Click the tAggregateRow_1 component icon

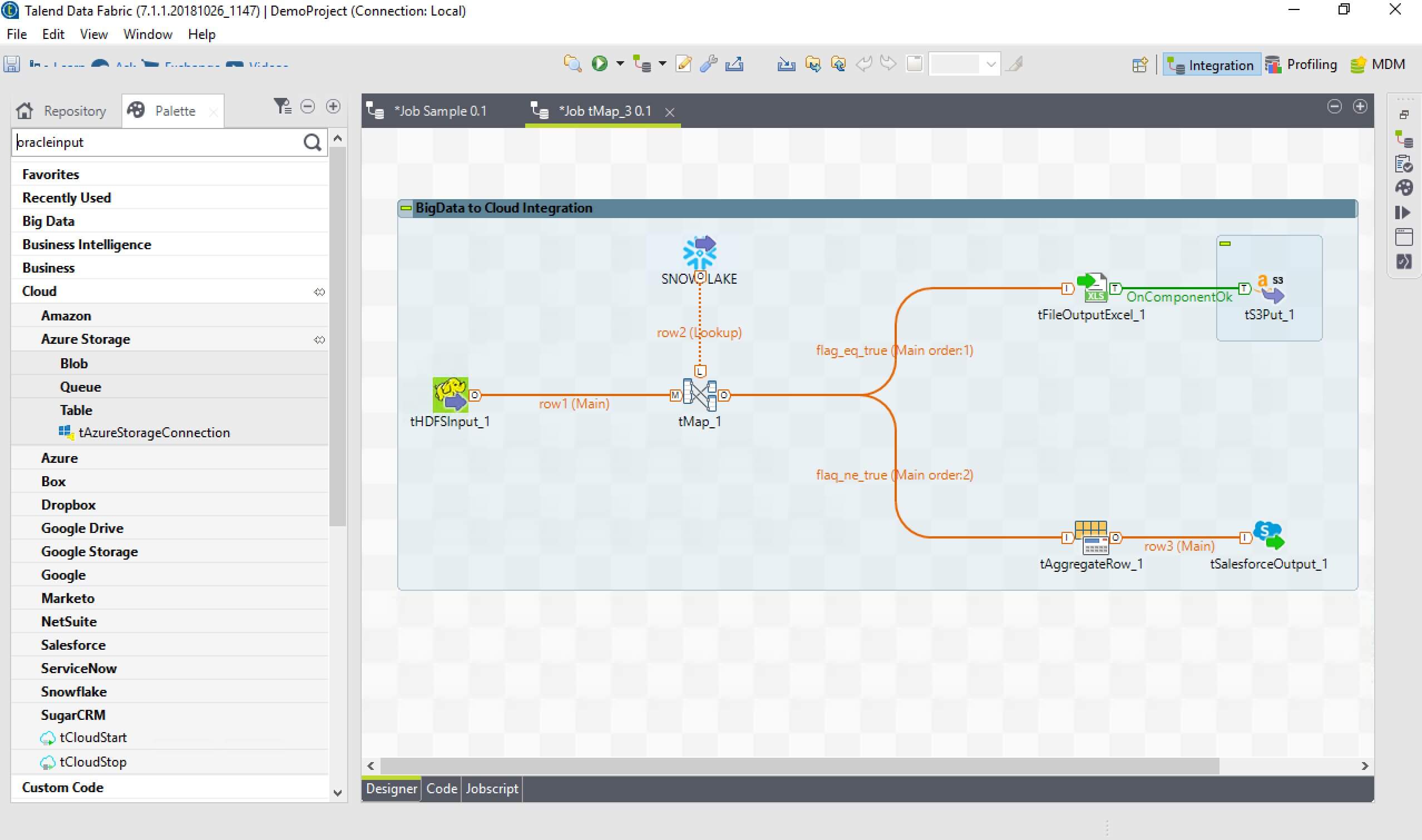pos(1091,537)
